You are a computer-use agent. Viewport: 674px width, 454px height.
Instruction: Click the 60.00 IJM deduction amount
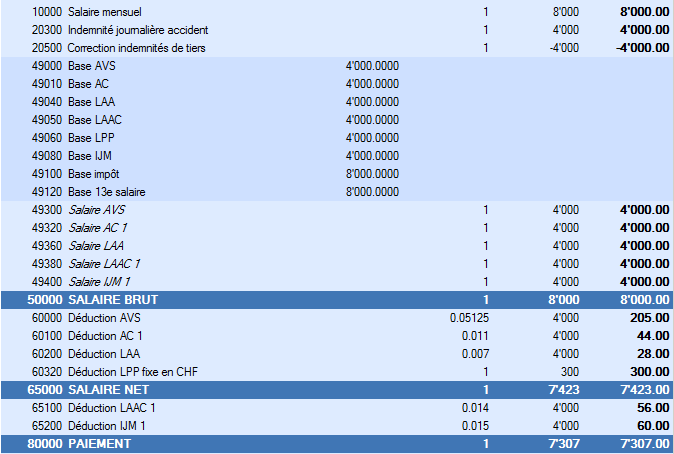tap(653, 426)
